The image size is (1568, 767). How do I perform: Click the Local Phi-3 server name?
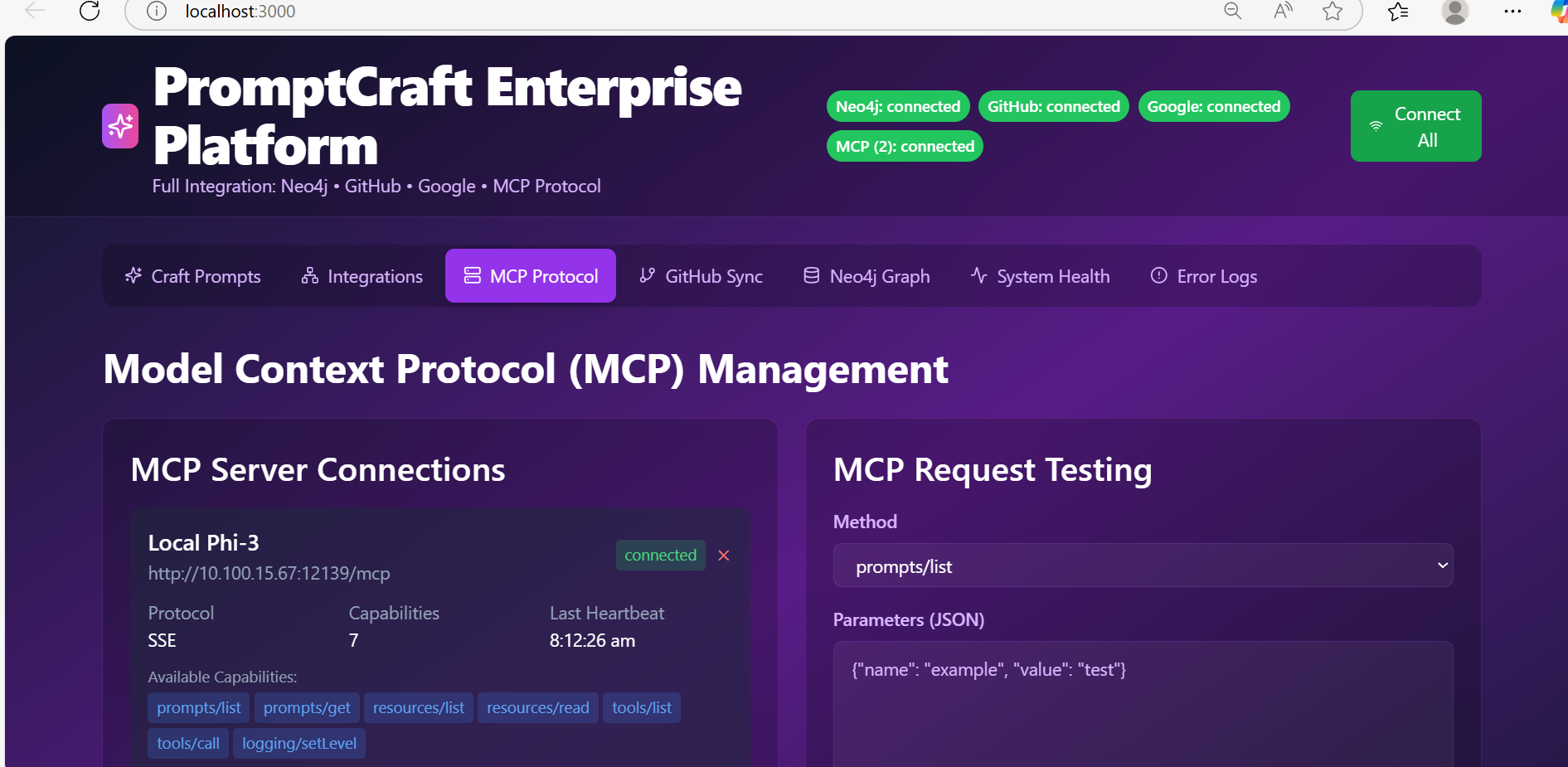click(x=203, y=543)
